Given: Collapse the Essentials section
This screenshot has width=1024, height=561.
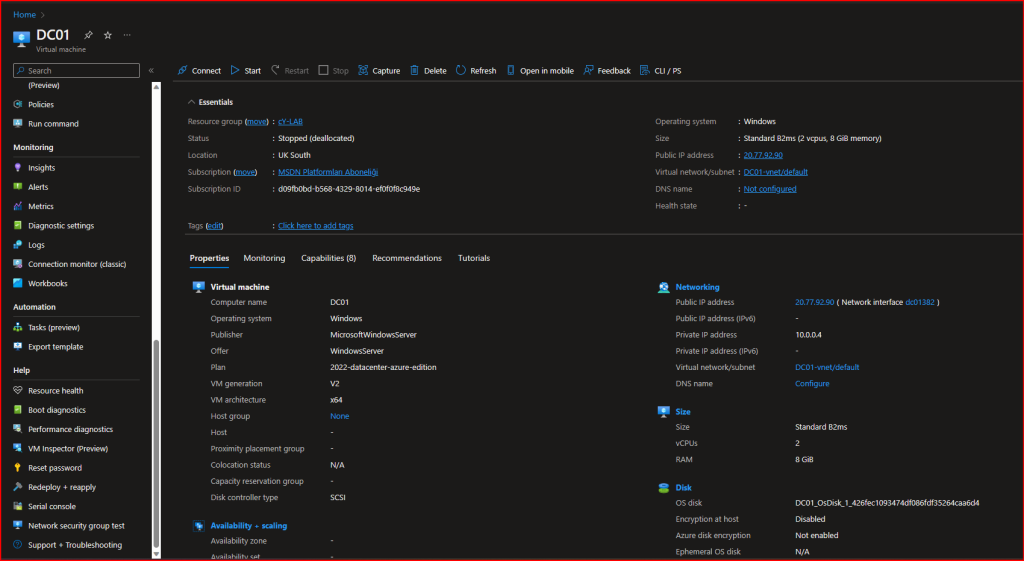Looking at the screenshot, I should pyautogui.click(x=192, y=102).
